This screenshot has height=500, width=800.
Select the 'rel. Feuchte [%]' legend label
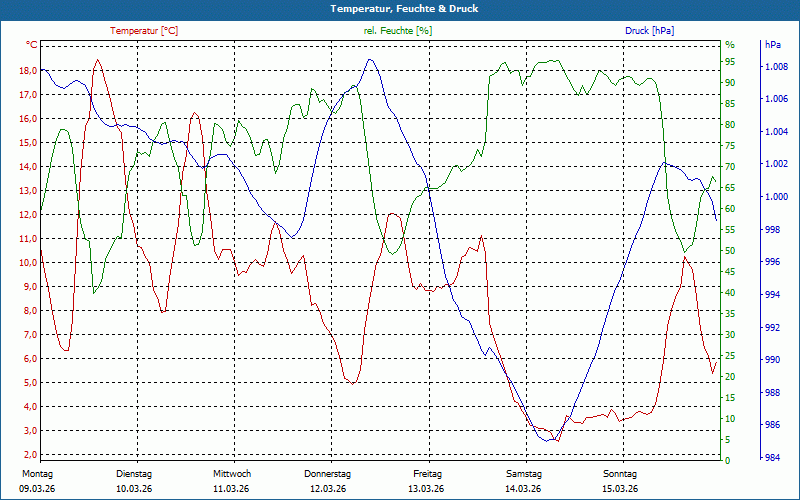(x=398, y=31)
